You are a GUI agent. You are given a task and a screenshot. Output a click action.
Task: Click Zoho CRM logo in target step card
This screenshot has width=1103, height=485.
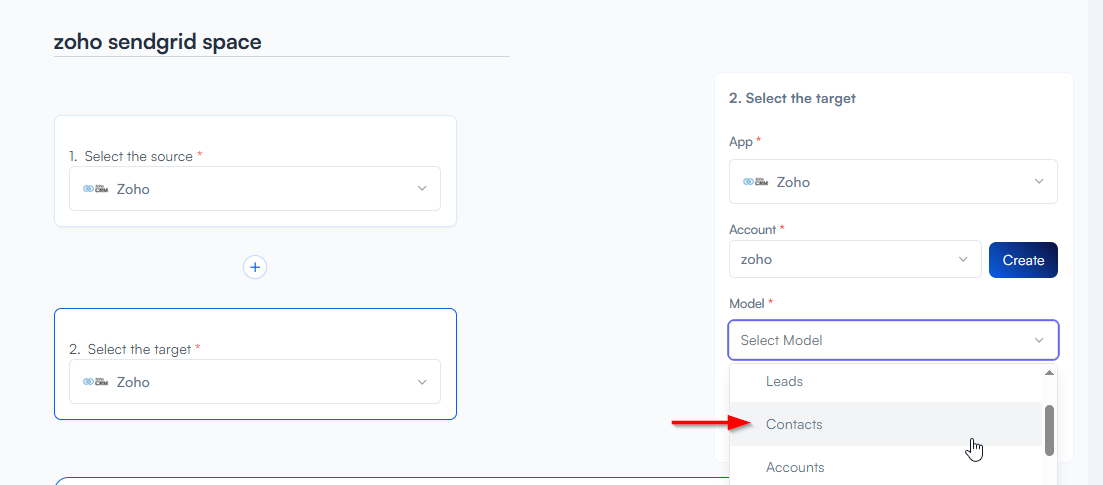coord(95,382)
